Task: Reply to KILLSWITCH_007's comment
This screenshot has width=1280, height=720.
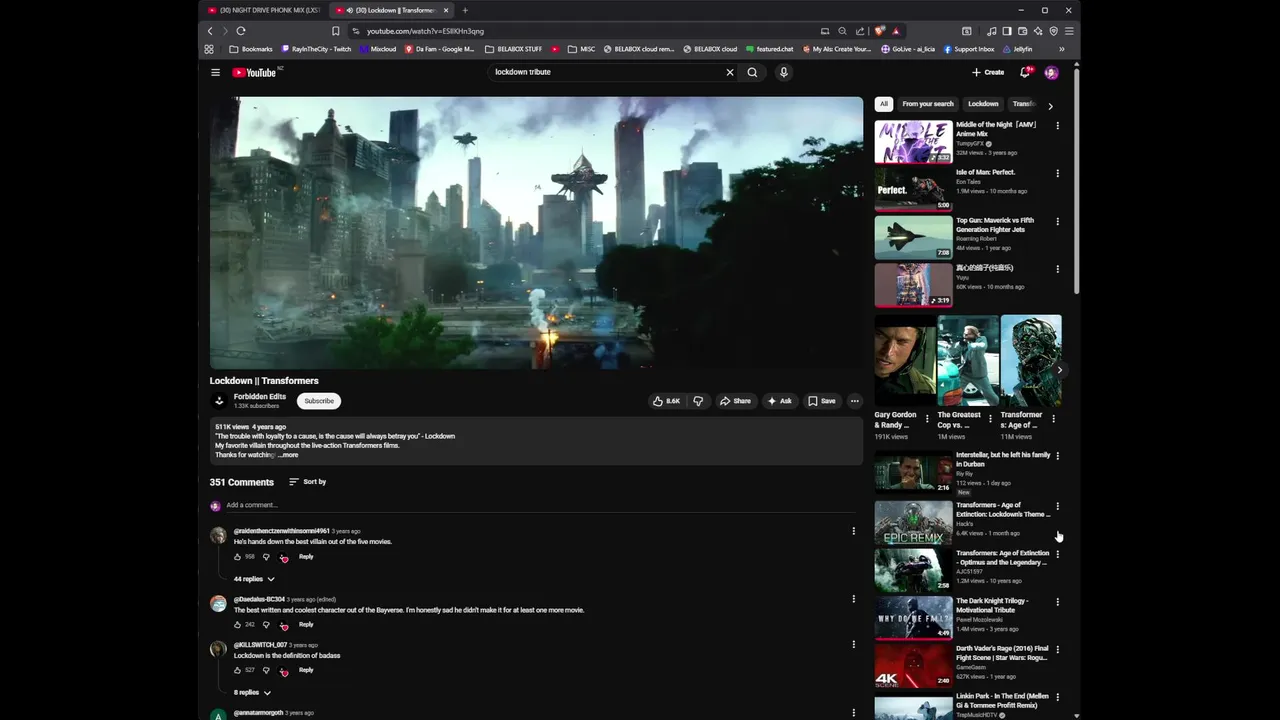Action: point(306,670)
